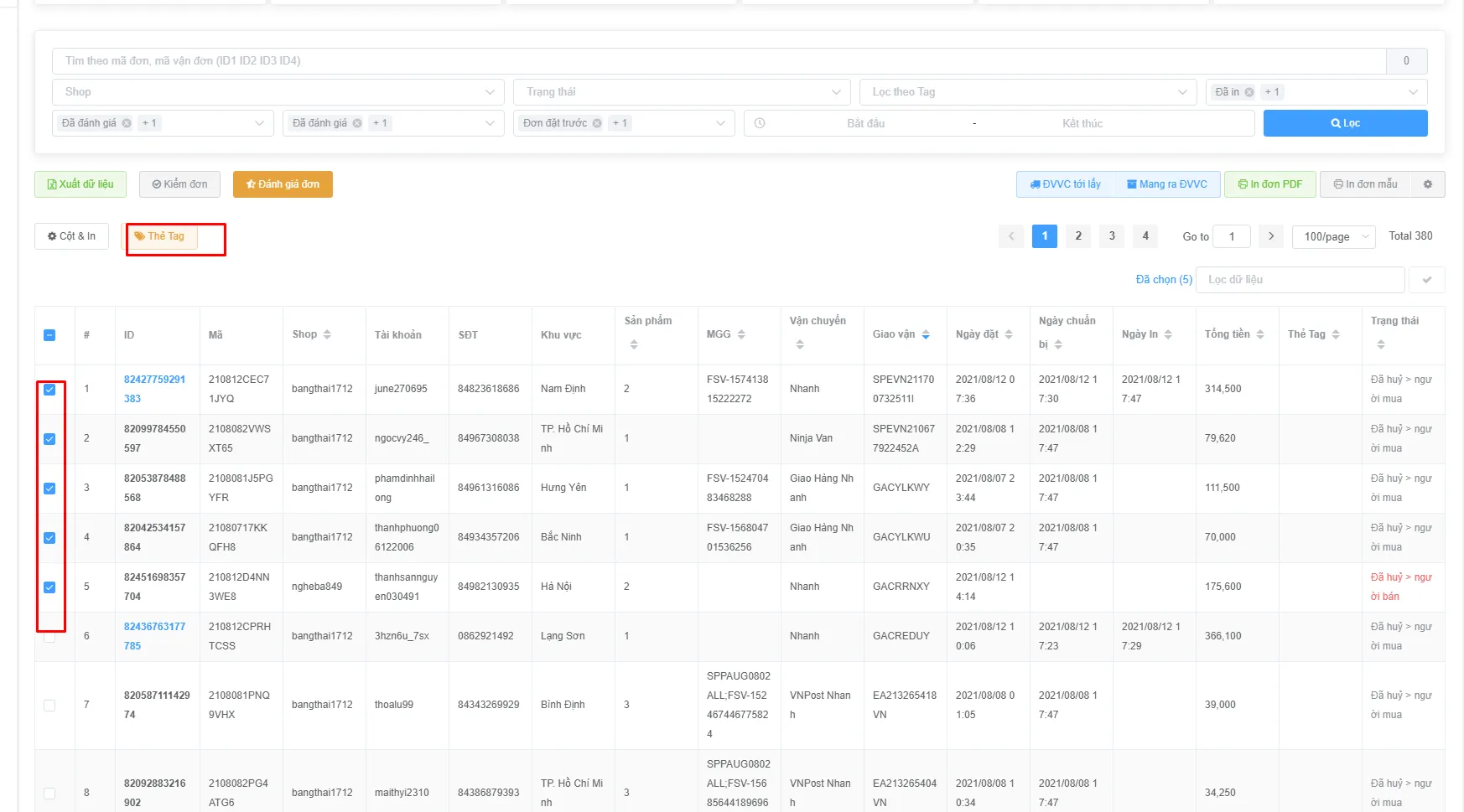Uncheck row 1 order 82427759291383
The width and height of the screenshot is (1464, 812).
tap(49, 390)
